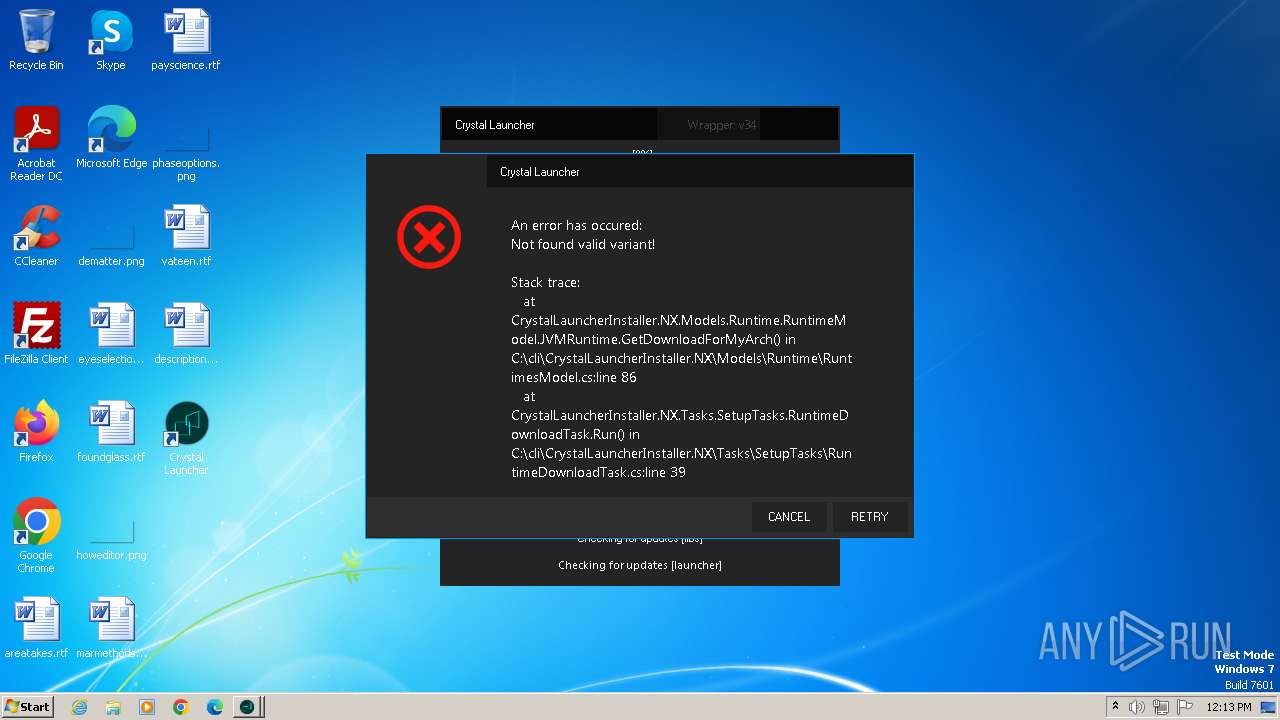This screenshot has width=1280, height=720.
Task: Click the 'Wrapper: v34' label
Action: [x=722, y=125]
